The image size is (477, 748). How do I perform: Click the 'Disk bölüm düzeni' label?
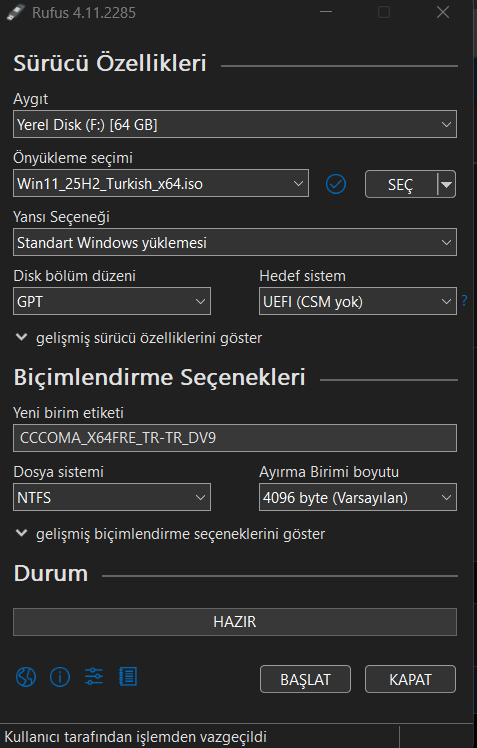click(x=74, y=276)
